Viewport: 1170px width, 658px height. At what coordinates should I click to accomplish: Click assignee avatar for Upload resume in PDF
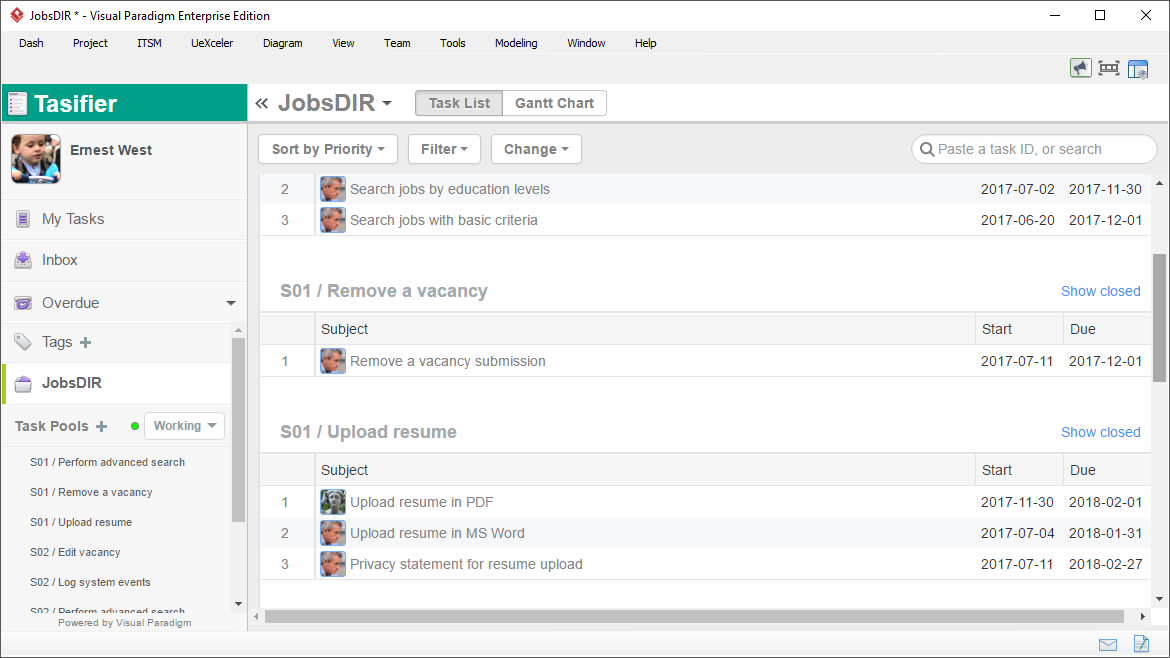[x=333, y=502]
